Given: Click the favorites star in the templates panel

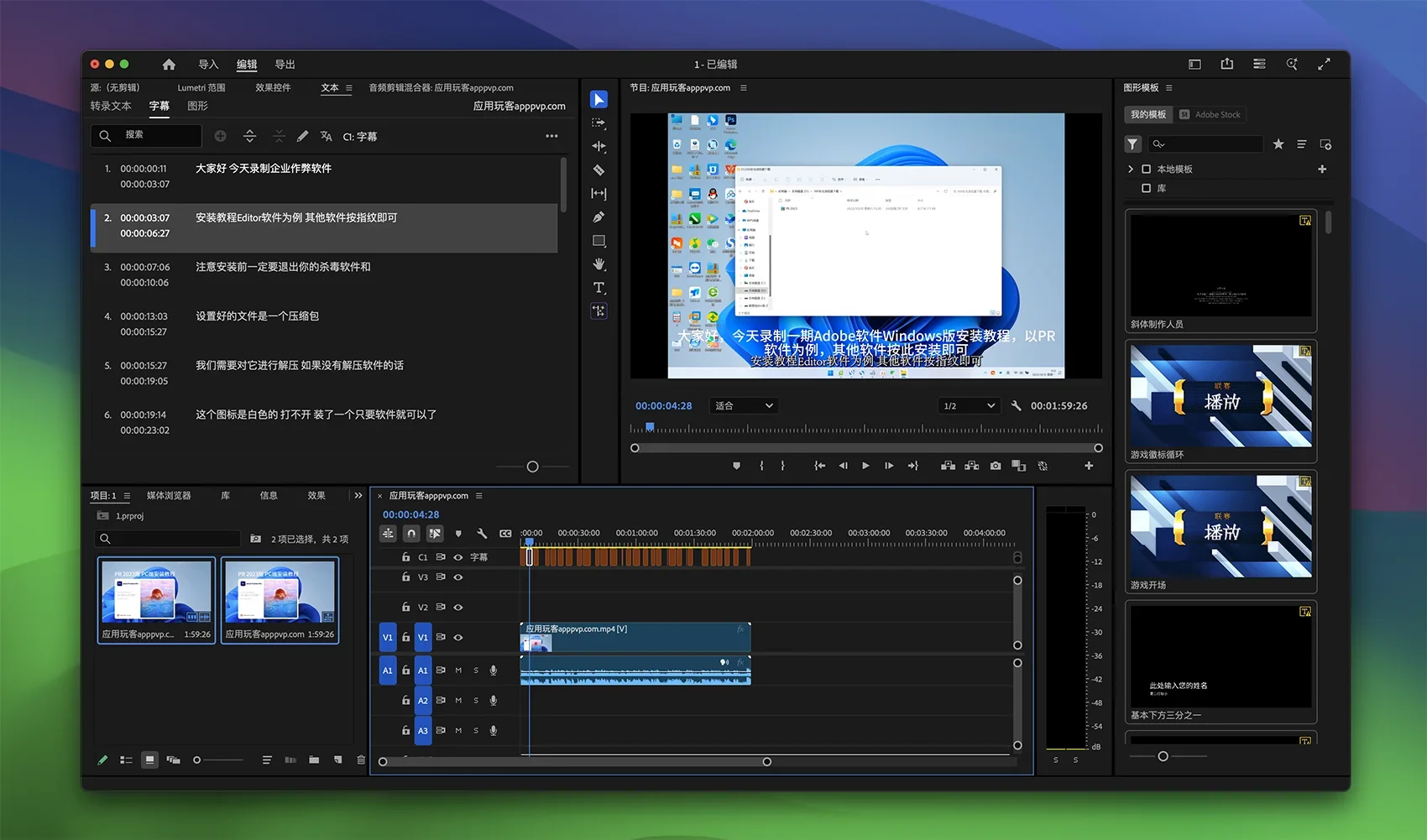Looking at the screenshot, I should [1278, 144].
